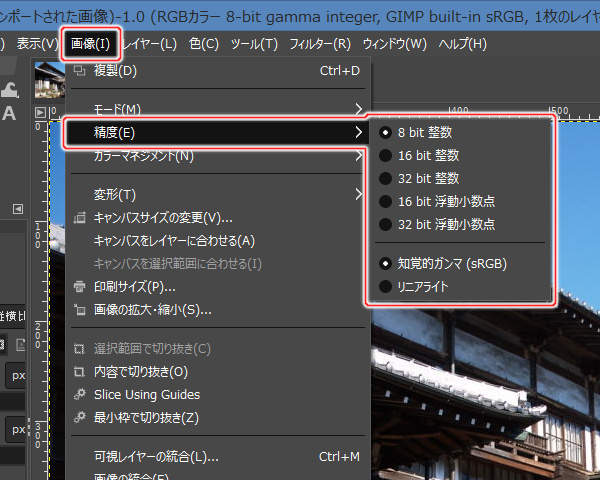Open the upper px unit dropdown

tap(16, 376)
